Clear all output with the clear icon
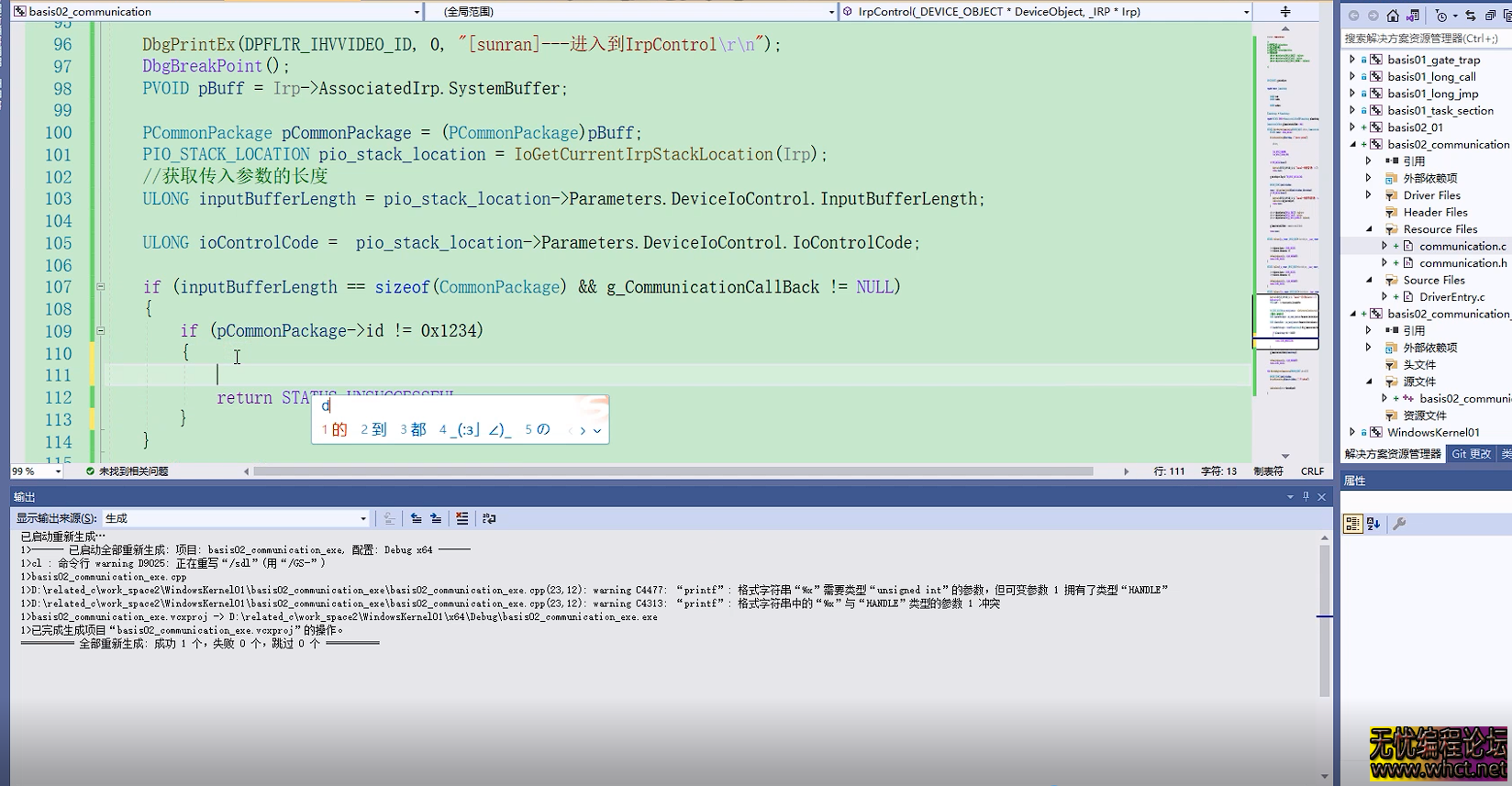The height and width of the screenshot is (786, 1512). [461, 518]
